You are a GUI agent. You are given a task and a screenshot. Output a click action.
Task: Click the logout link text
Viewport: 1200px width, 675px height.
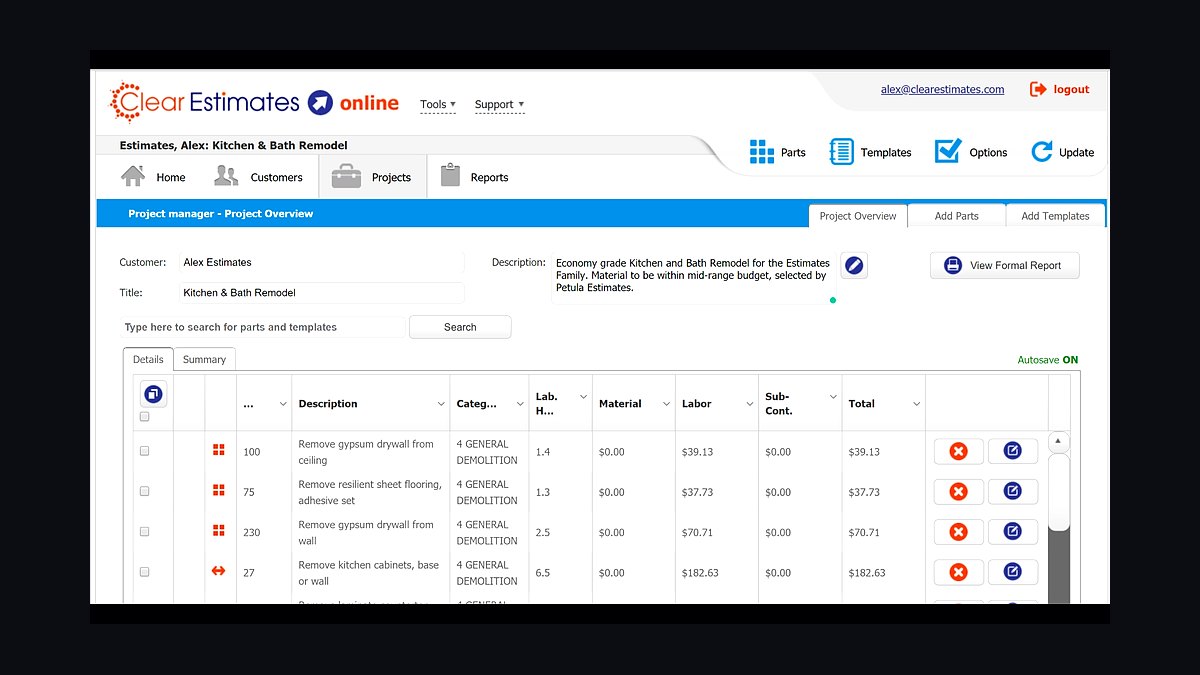[1071, 89]
